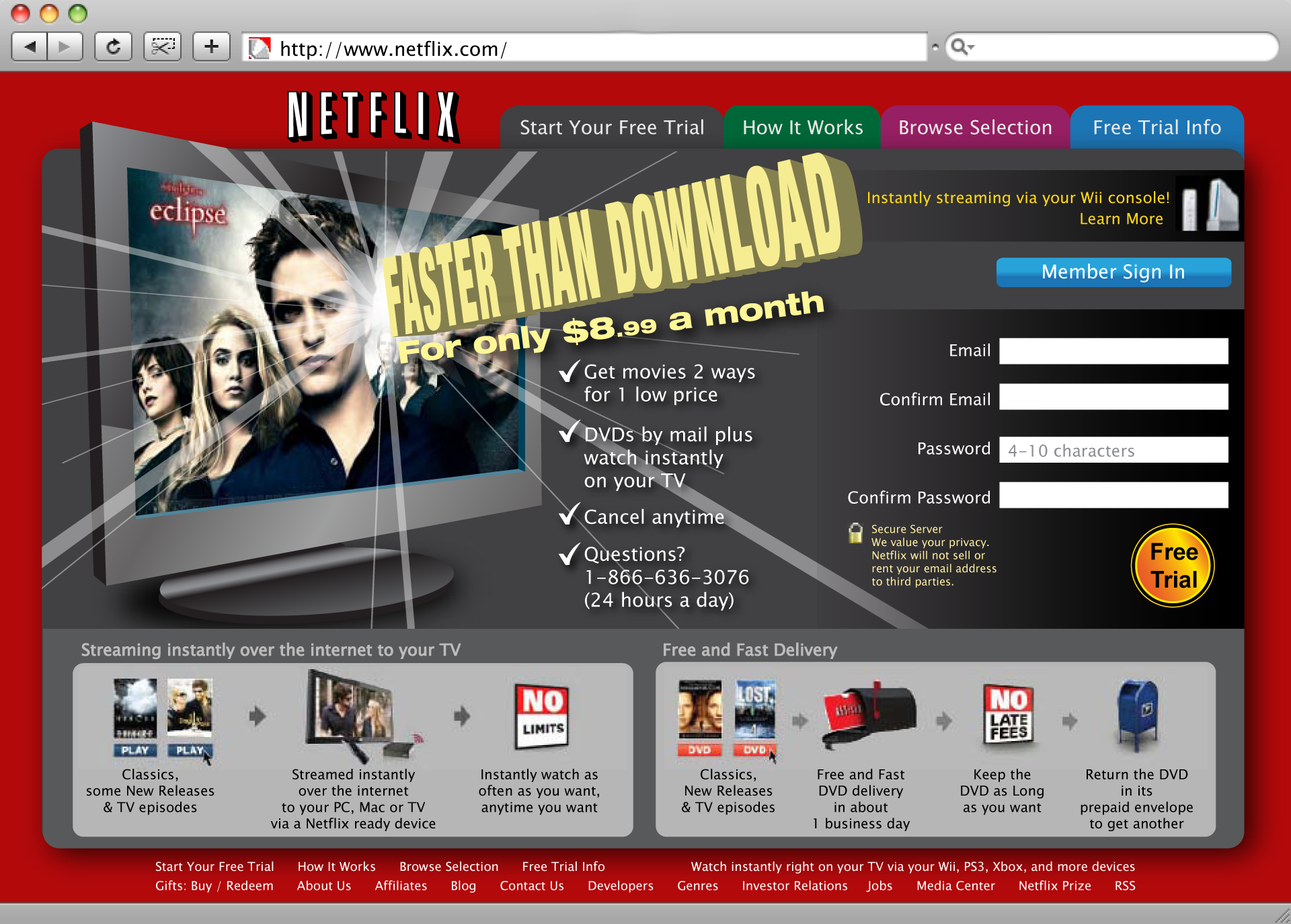The height and width of the screenshot is (924, 1291).
Task: Open the Free Trial Info tab
Action: click(1157, 127)
